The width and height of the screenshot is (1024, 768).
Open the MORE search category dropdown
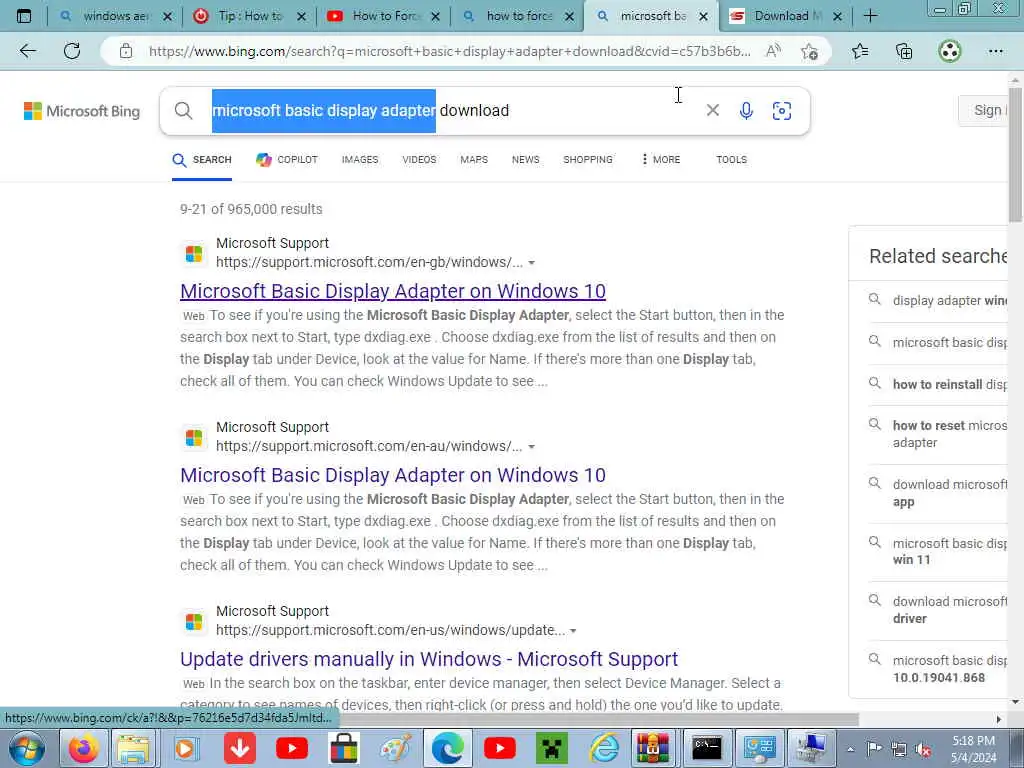[661, 159]
